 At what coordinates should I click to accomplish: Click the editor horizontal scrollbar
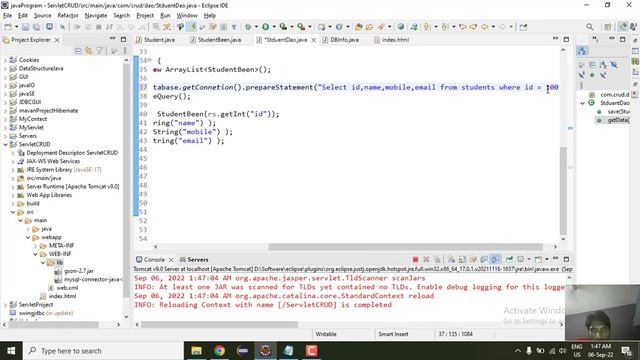point(405,247)
